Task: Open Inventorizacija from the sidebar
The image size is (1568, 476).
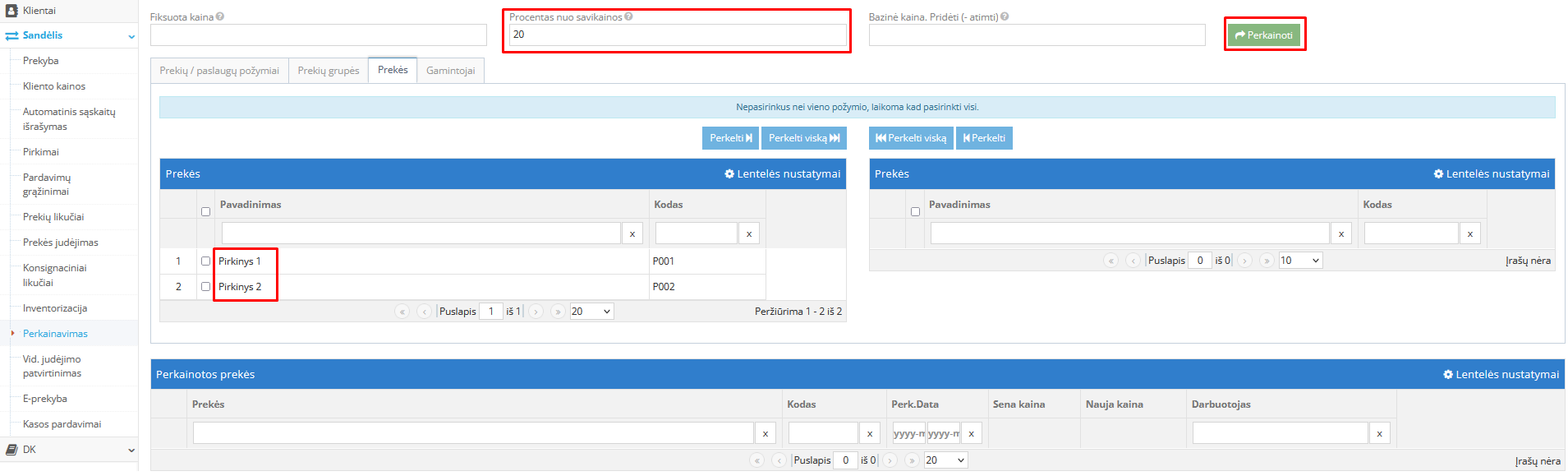Action: click(x=55, y=308)
